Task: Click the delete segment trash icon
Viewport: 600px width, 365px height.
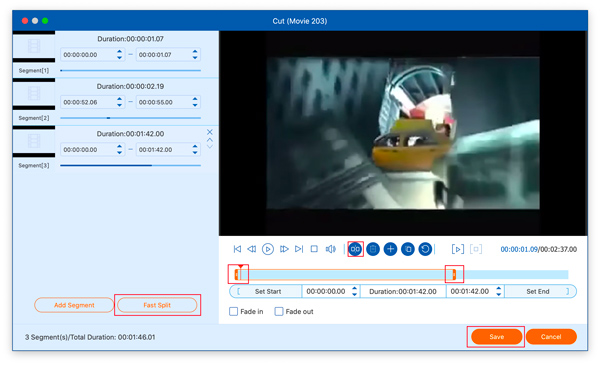Action: (x=373, y=249)
